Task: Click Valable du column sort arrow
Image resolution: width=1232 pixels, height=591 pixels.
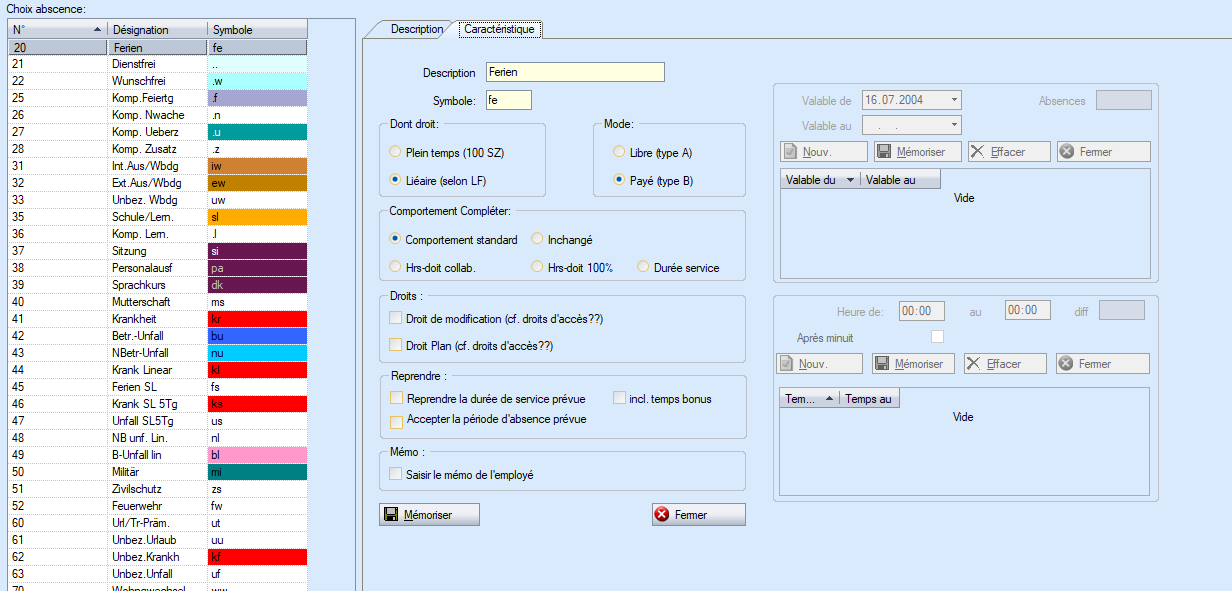Action: click(850, 180)
